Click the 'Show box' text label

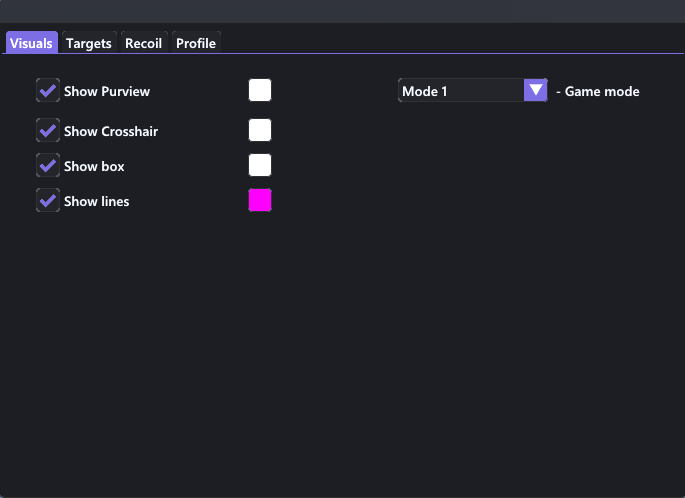94,166
